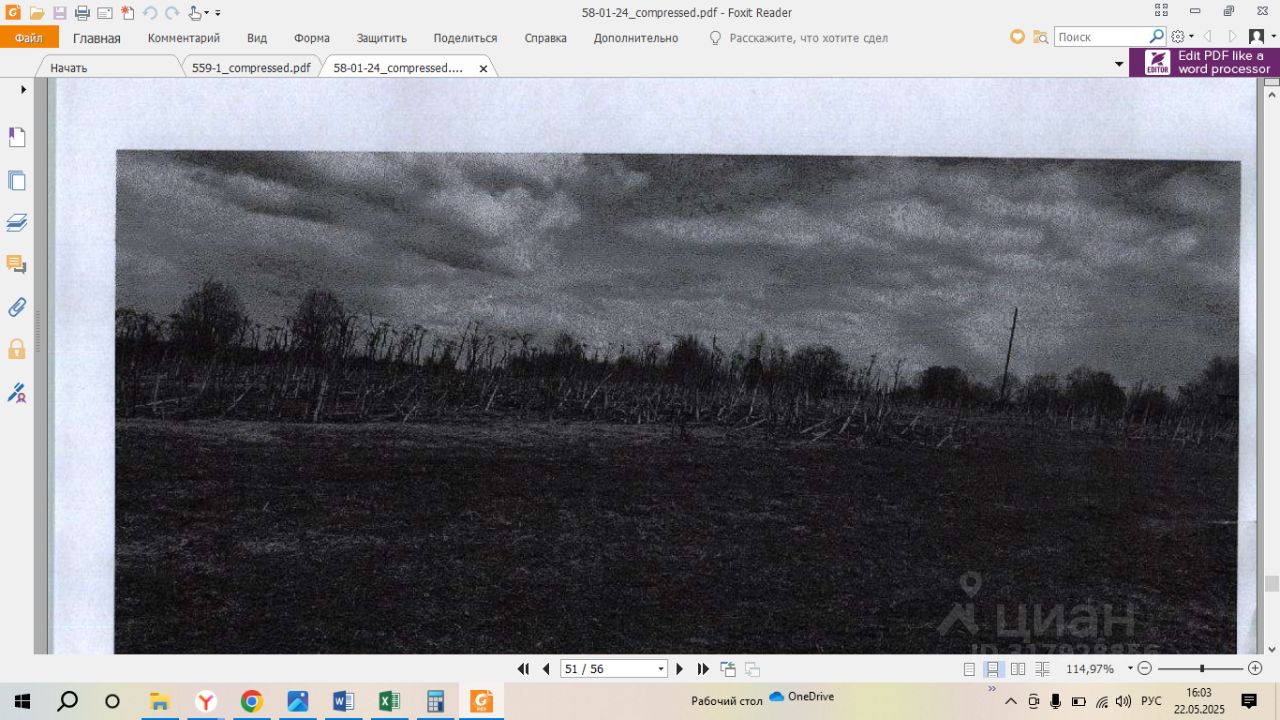Expand the left navigation panel arrow
The width and height of the screenshot is (1280, 720).
click(x=23, y=89)
